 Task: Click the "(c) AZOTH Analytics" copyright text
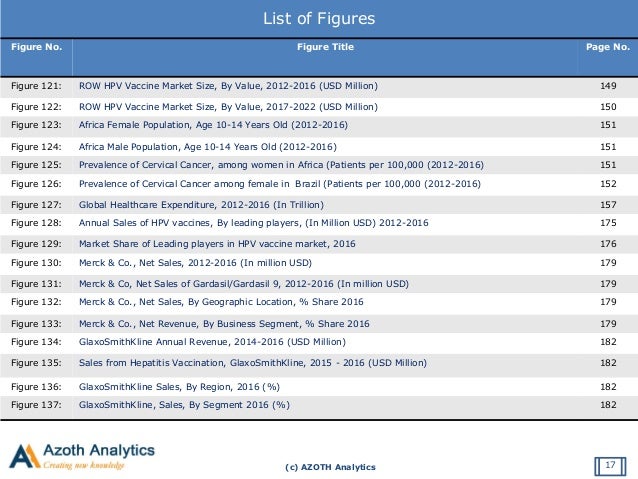click(330, 467)
